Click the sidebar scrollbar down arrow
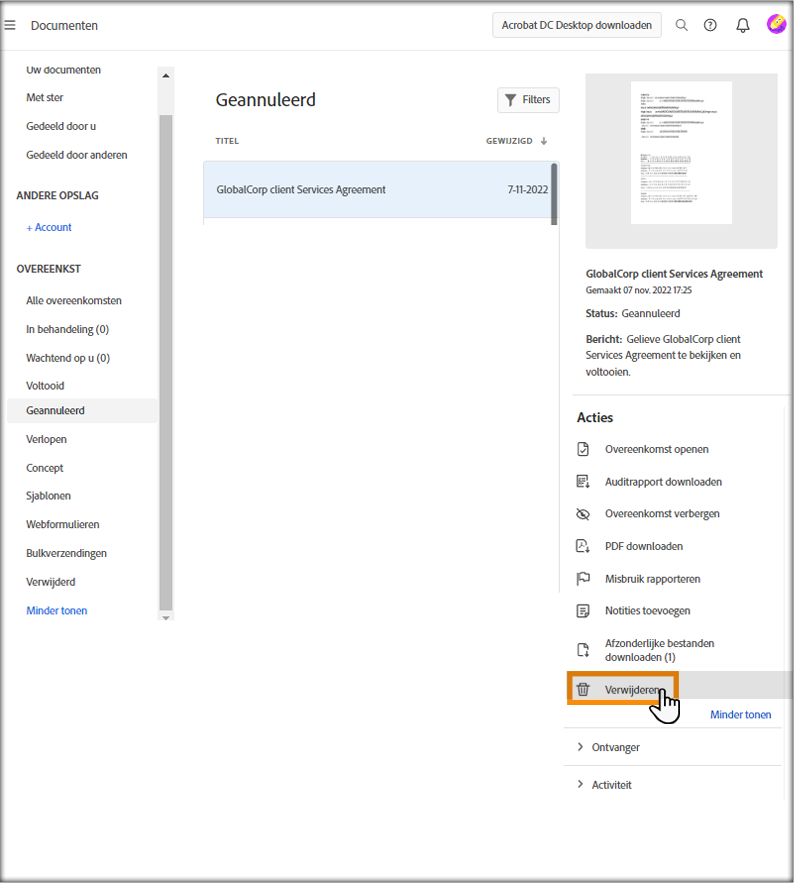 click(166, 618)
